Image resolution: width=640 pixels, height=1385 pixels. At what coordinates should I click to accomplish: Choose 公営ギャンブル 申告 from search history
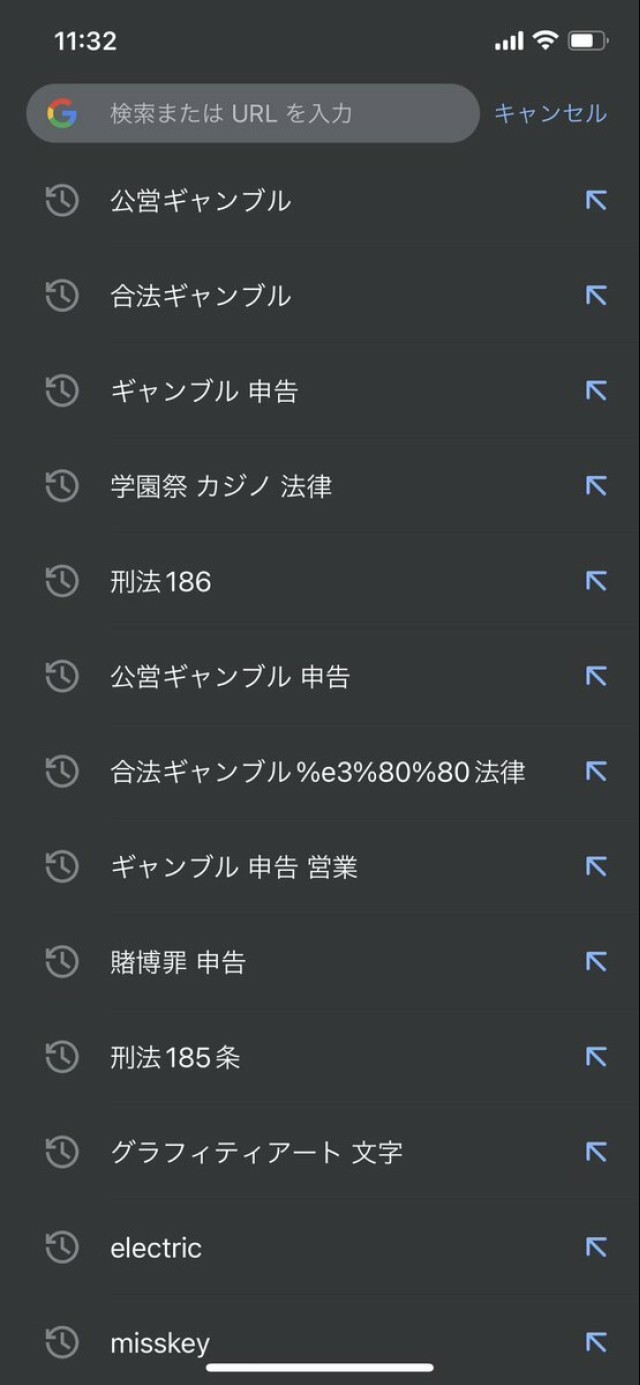(x=230, y=677)
